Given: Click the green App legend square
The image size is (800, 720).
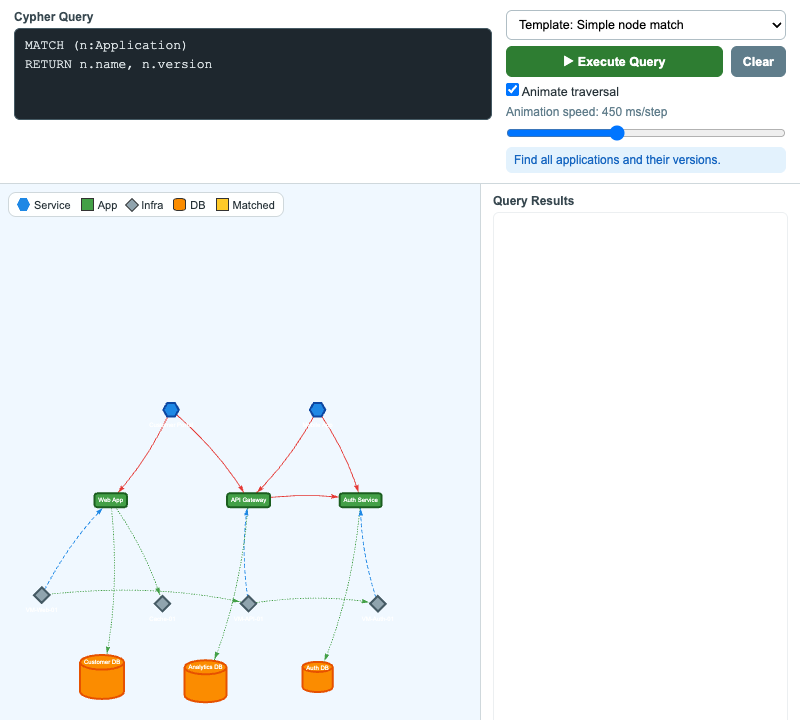Looking at the screenshot, I should [x=87, y=205].
